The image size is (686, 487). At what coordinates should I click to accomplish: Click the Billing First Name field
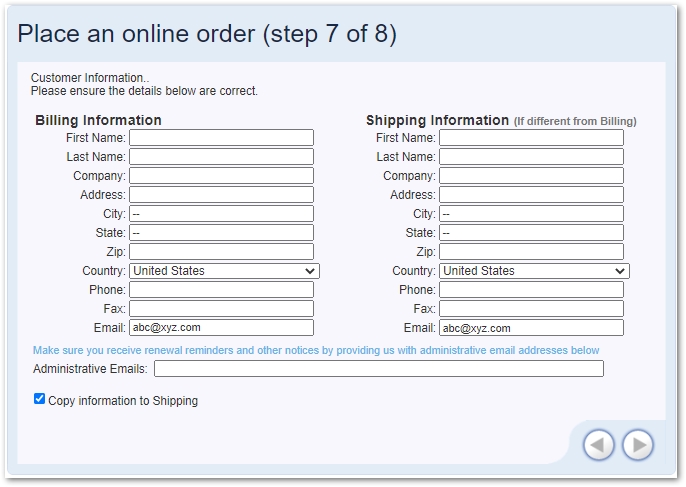[221, 138]
